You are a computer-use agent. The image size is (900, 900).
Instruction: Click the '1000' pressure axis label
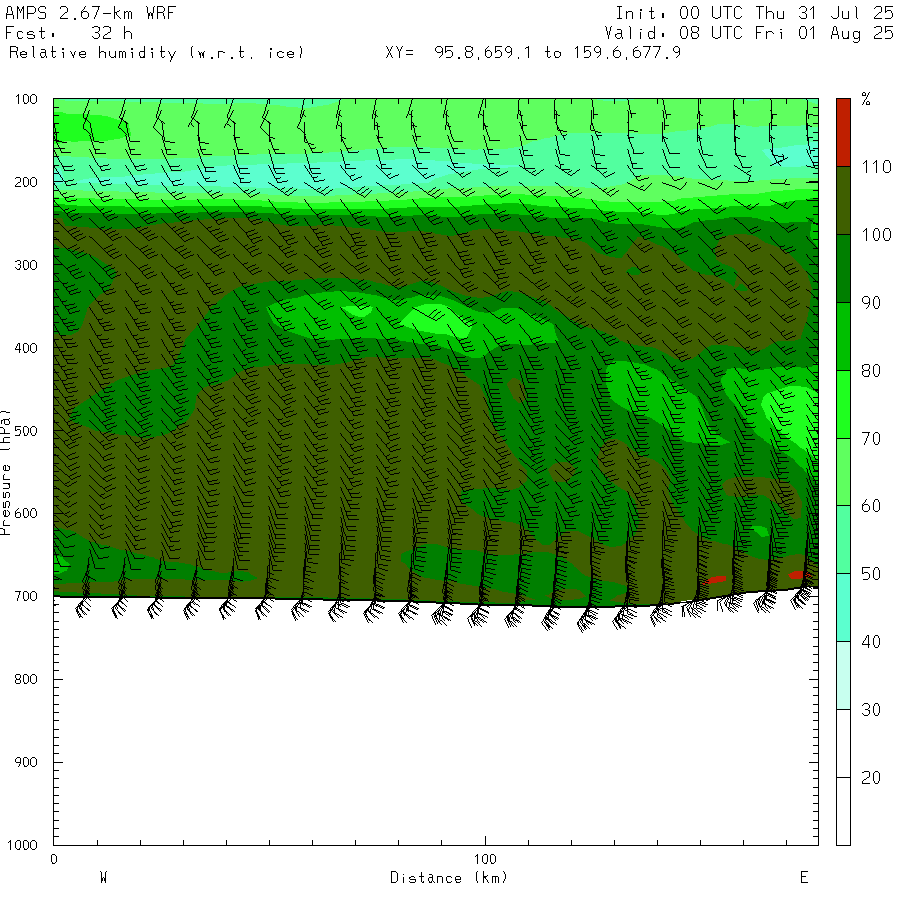coord(22,845)
